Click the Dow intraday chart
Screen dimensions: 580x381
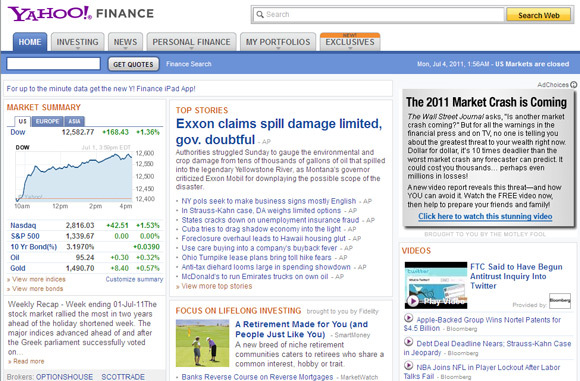[74, 176]
